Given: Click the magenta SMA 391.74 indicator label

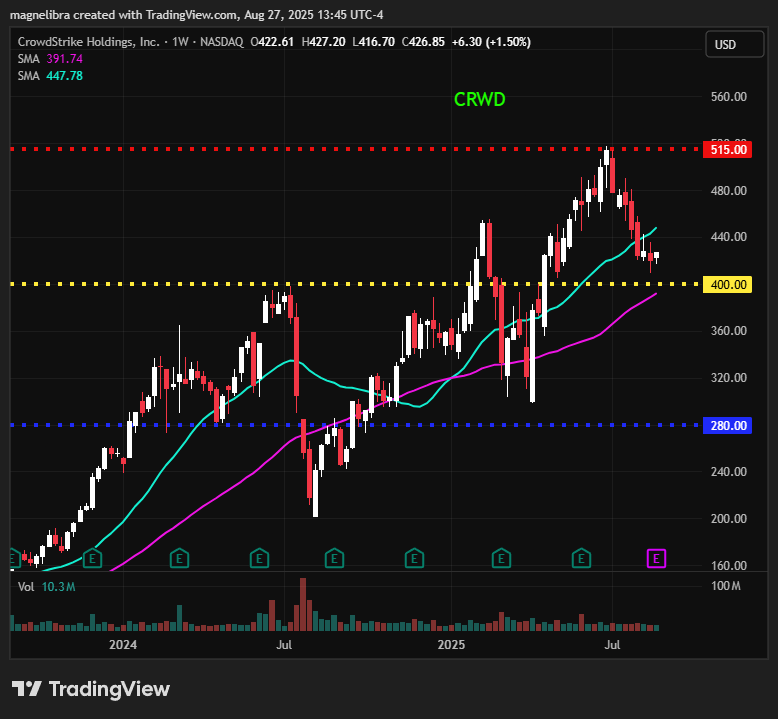Looking at the screenshot, I should point(50,59).
